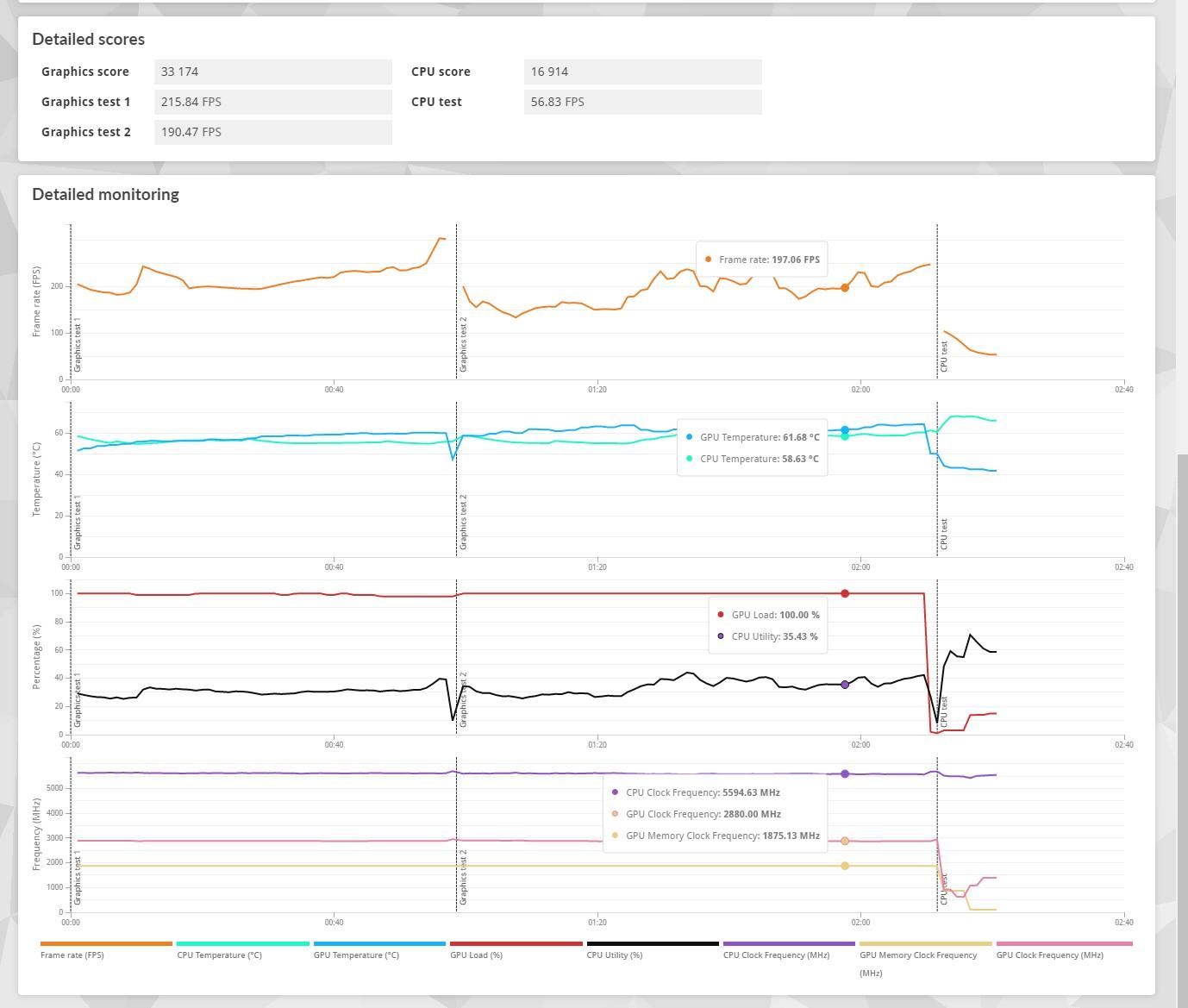Click the CPU Clock Frequency 5594.63 MHz tooltip text
This screenshot has width=1188, height=1008.
click(703, 792)
